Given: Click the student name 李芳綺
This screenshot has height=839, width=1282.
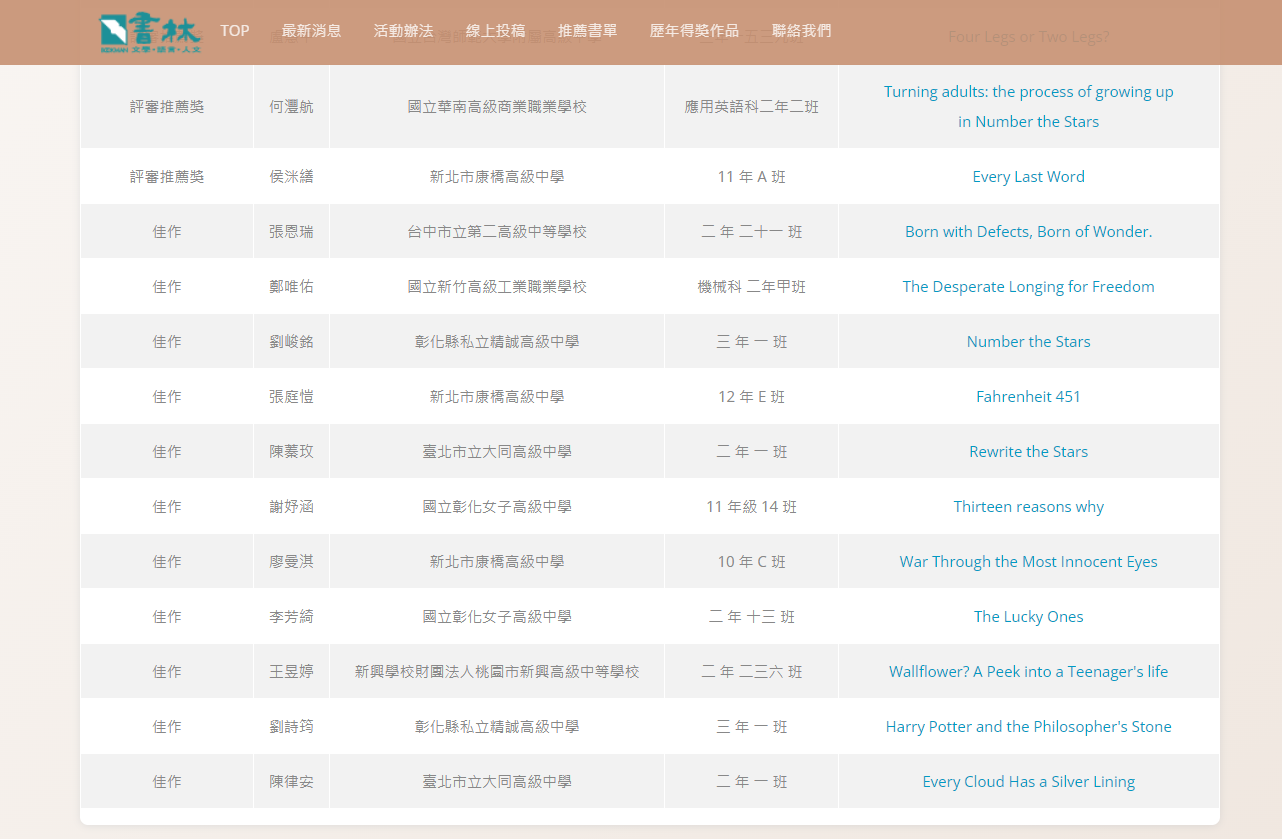Looking at the screenshot, I should click(291, 617).
